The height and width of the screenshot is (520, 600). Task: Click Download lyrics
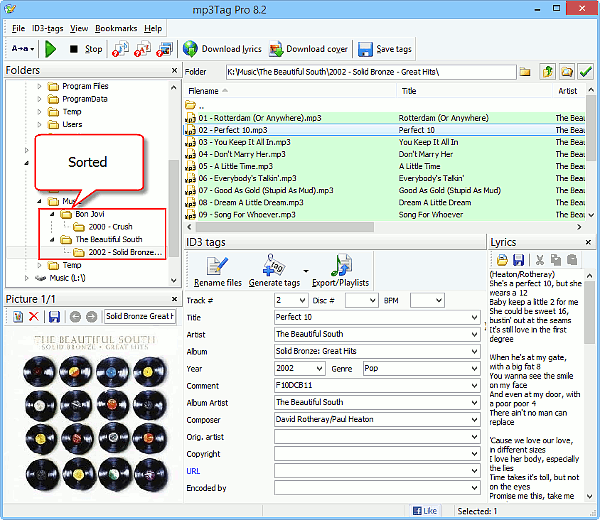click(222, 49)
